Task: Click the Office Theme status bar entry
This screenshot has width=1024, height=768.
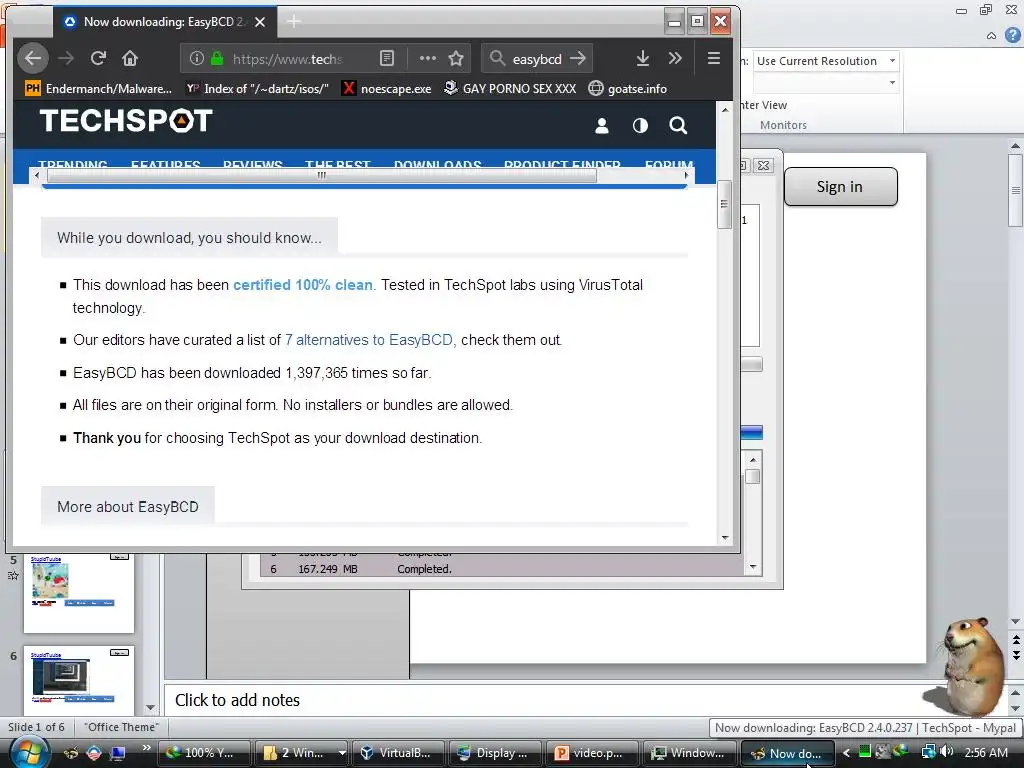Action: (121, 727)
